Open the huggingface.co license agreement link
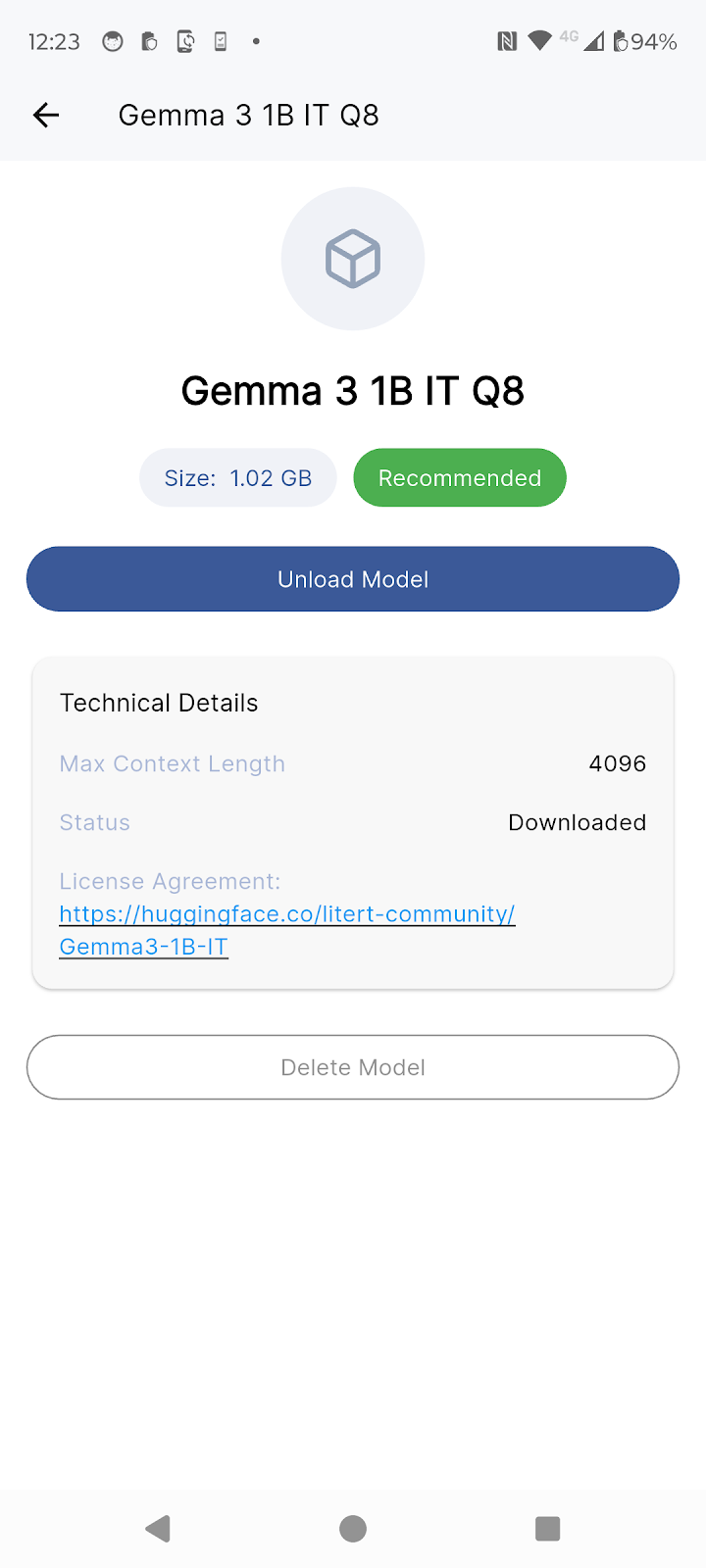The height and width of the screenshot is (1568, 706). point(287,930)
